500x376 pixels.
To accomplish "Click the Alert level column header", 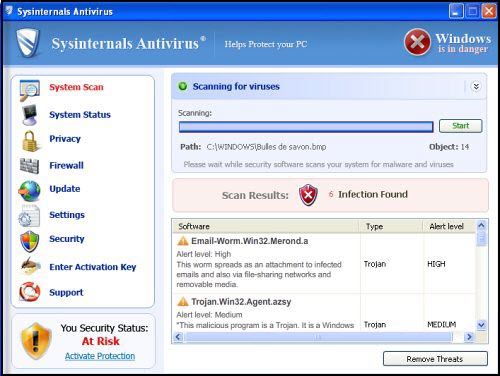I will point(449,226).
